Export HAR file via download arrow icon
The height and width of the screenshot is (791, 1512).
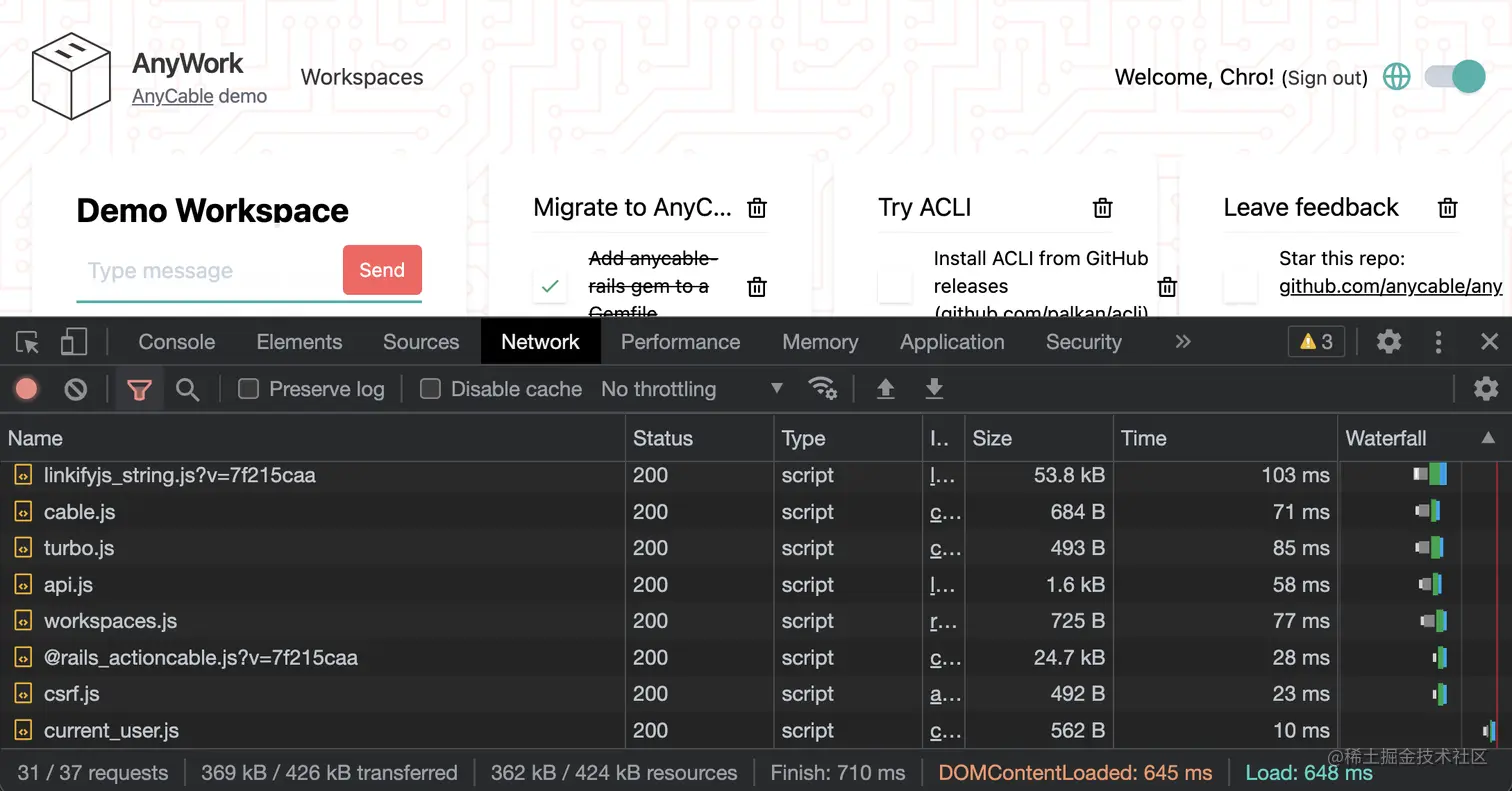coord(933,389)
